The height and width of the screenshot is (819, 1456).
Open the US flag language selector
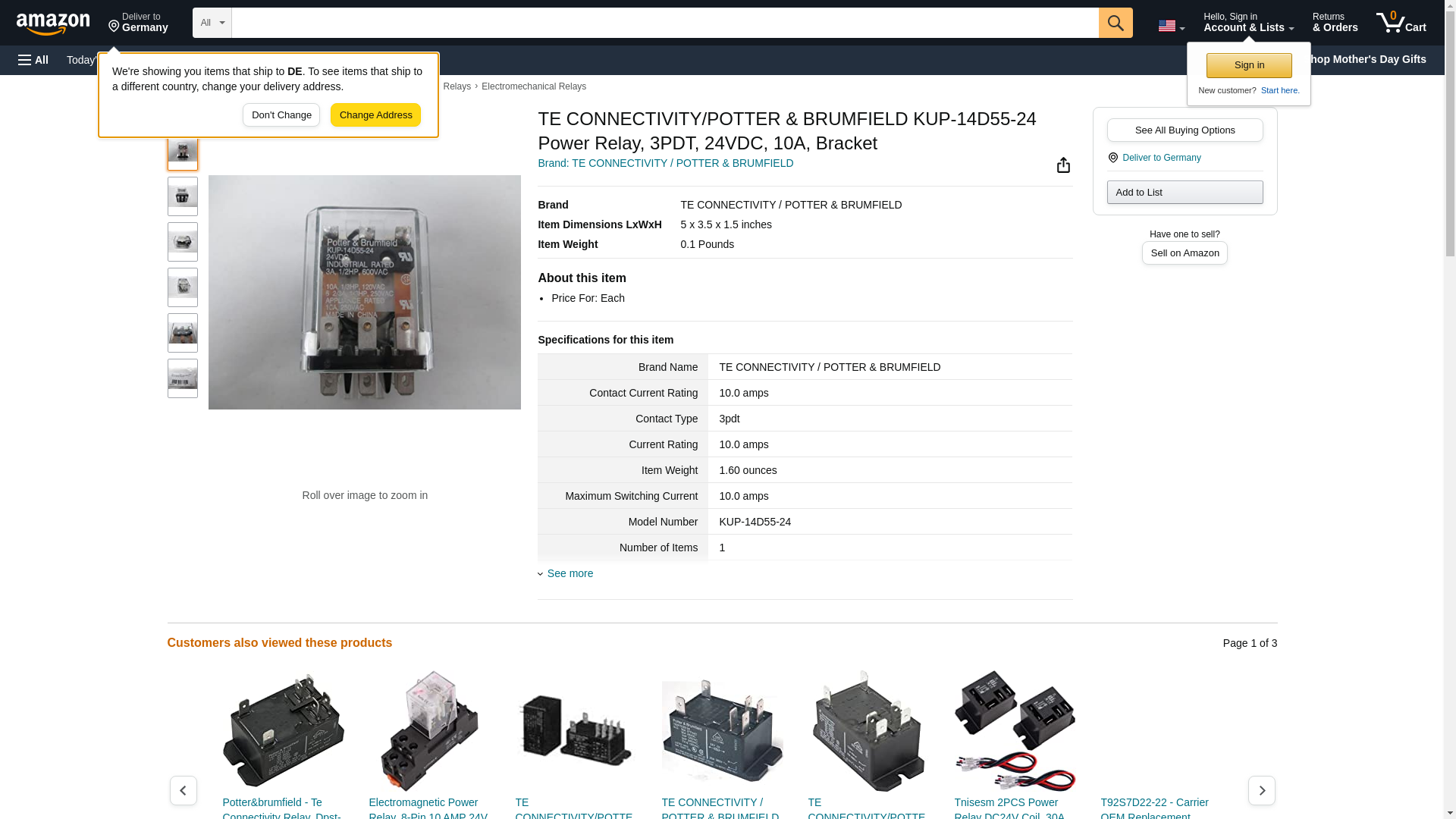[1171, 26]
